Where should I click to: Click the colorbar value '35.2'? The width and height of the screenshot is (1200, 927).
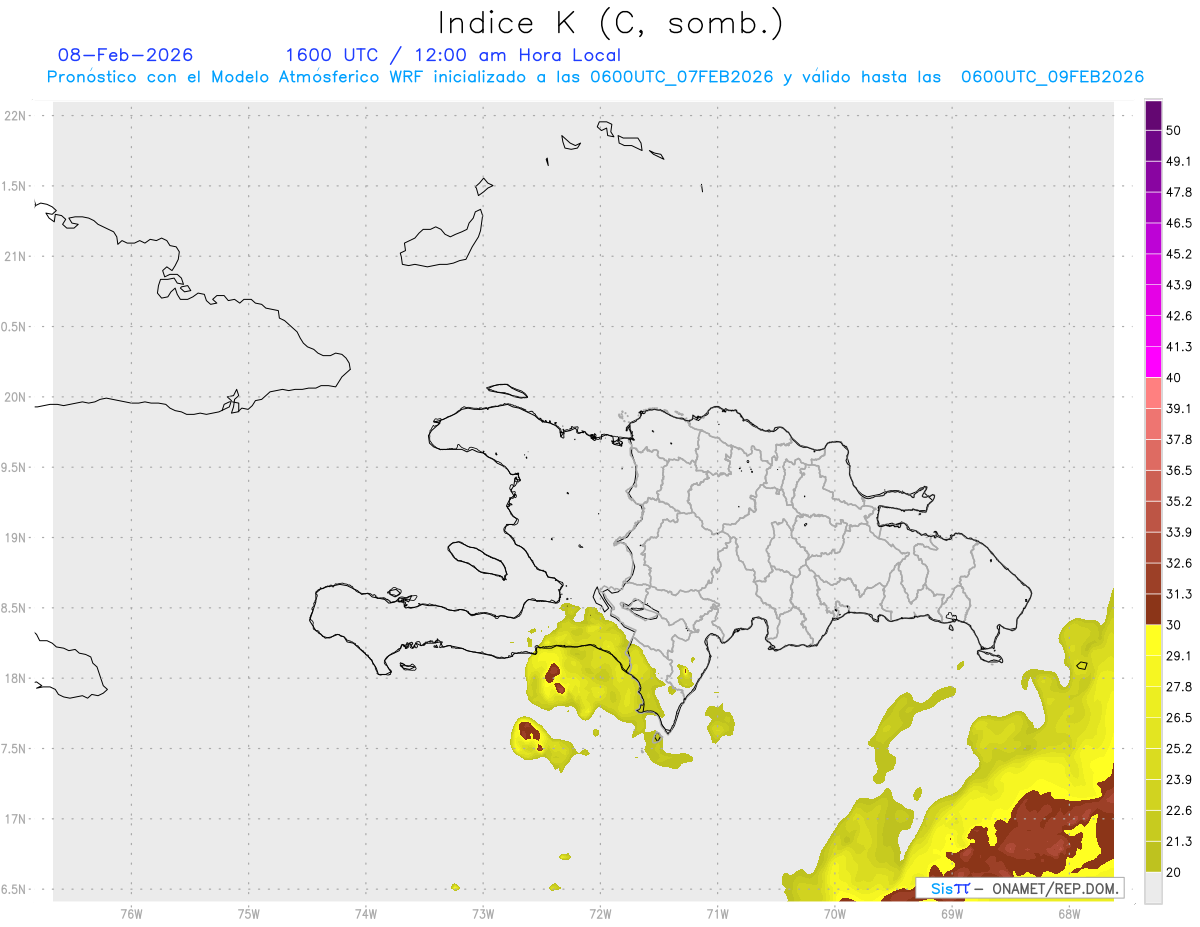click(1179, 502)
